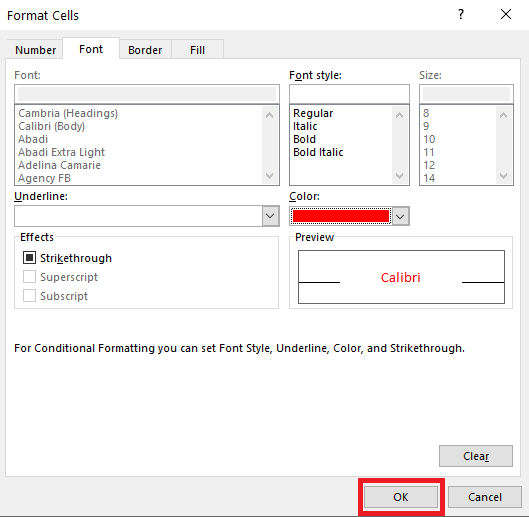The image size is (529, 517).
Task: Toggle the Strikethrough checkbox
Action: click(29, 258)
